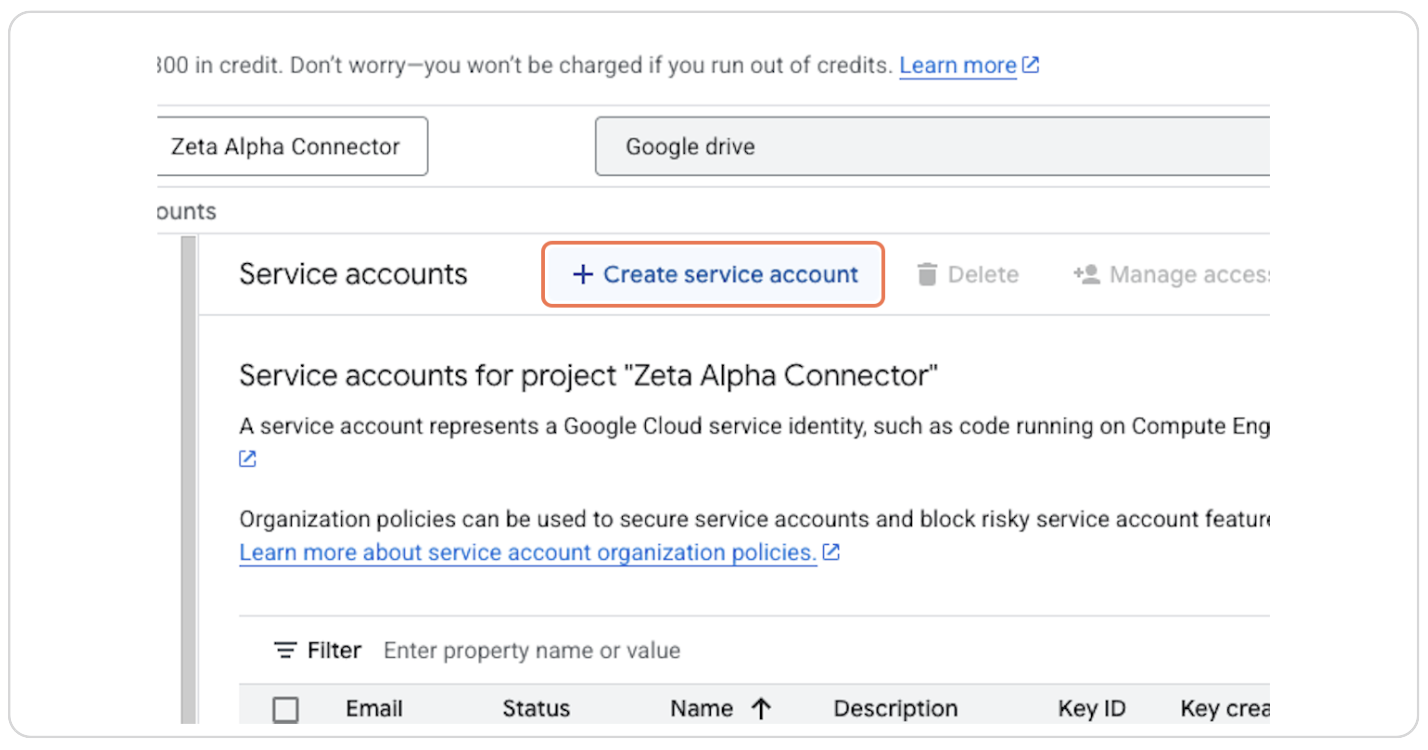Click the ascending sort arrow on Name column
1428x750 pixels.
pyautogui.click(x=761, y=708)
